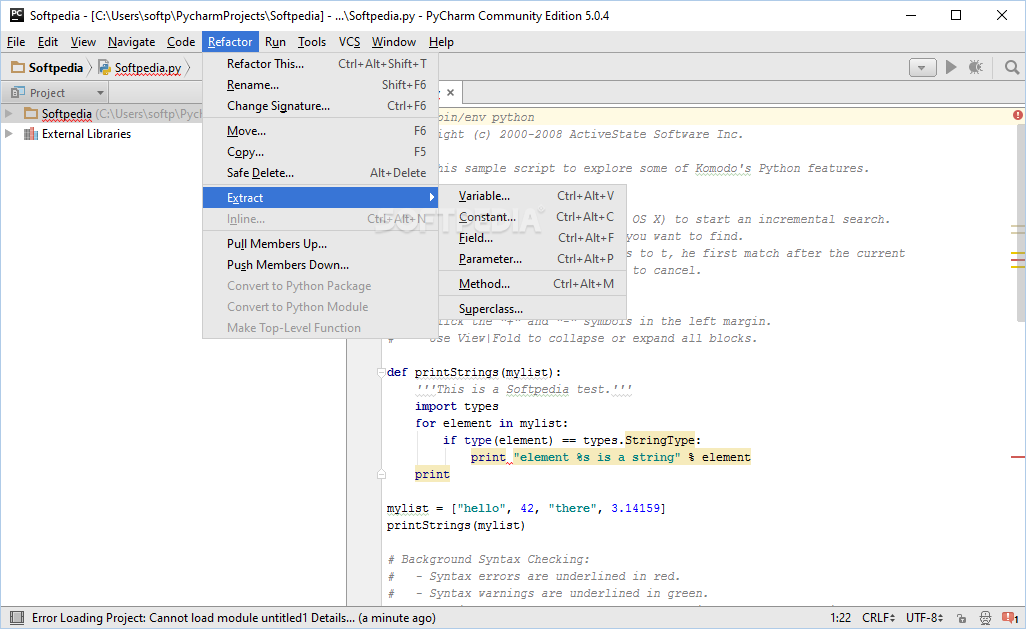Click the tool windows icon in status bar corner

tap(17, 617)
